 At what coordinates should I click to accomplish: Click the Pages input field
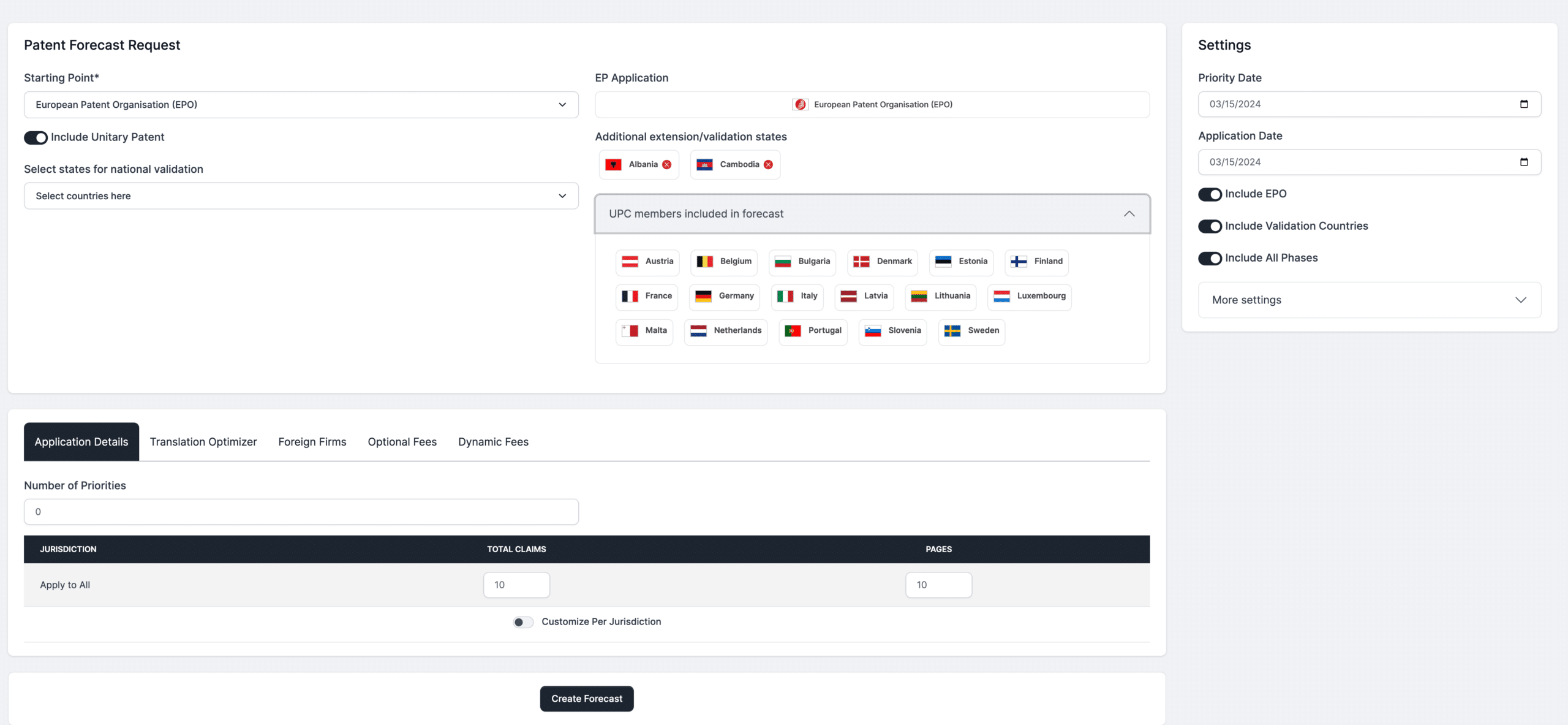pos(938,585)
